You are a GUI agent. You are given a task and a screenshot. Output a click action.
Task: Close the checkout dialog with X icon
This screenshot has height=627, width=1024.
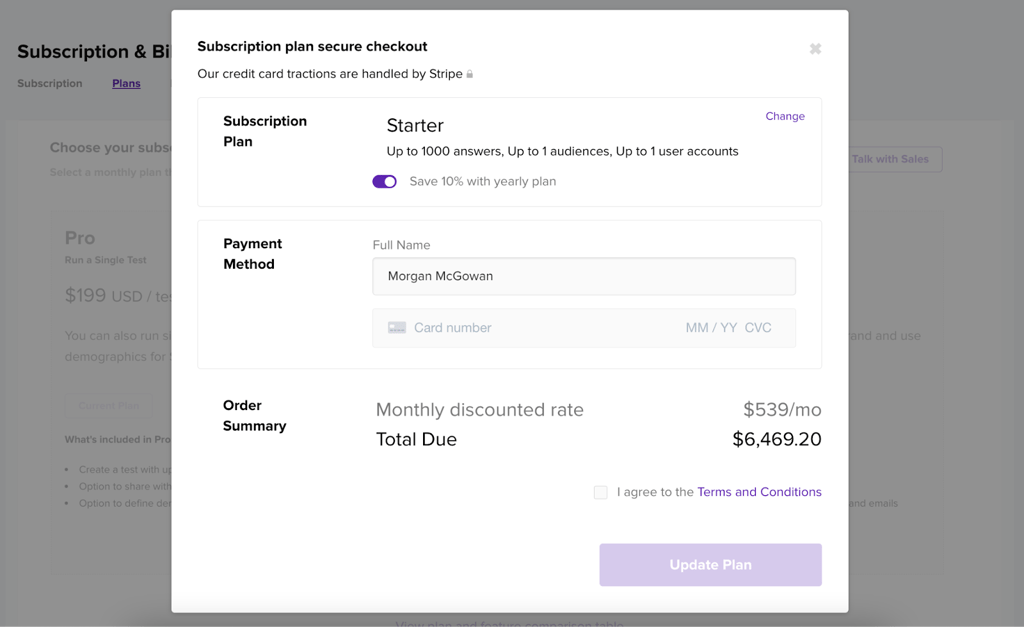815,49
